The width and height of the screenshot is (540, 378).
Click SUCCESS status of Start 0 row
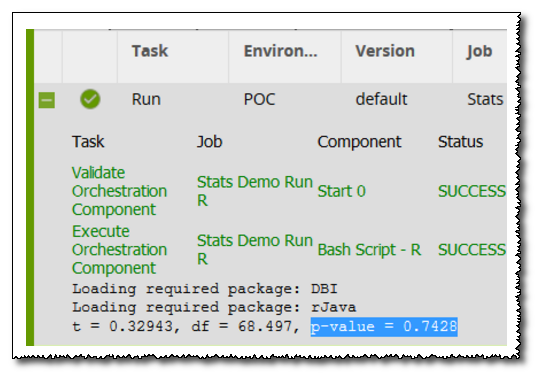click(x=471, y=191)
